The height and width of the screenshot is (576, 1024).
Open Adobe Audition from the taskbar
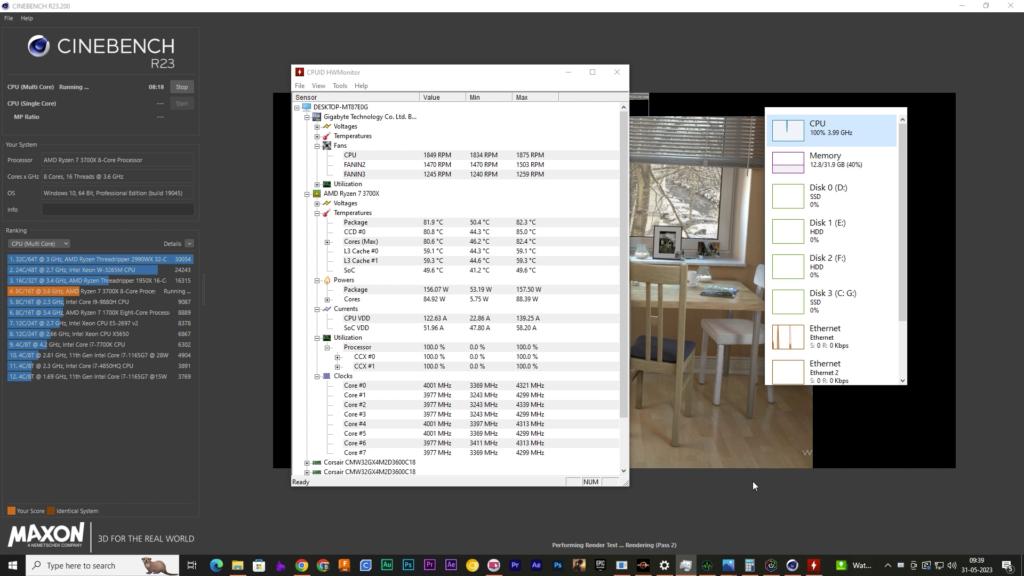pyautogui.click(x=387, y=565)
